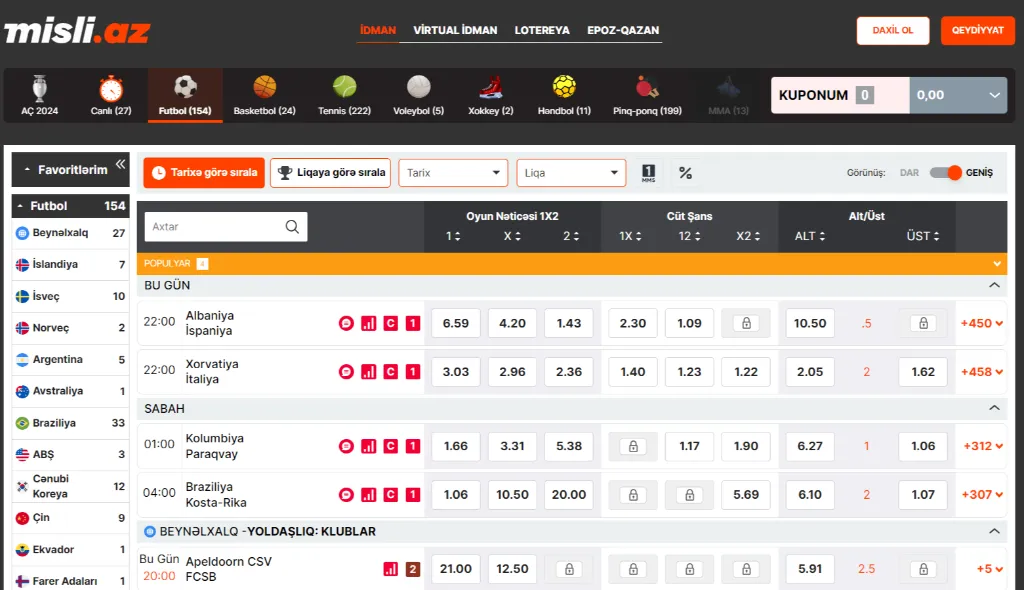Open Argentina 5 in sidebar
1024x590 pixels.
71,359
